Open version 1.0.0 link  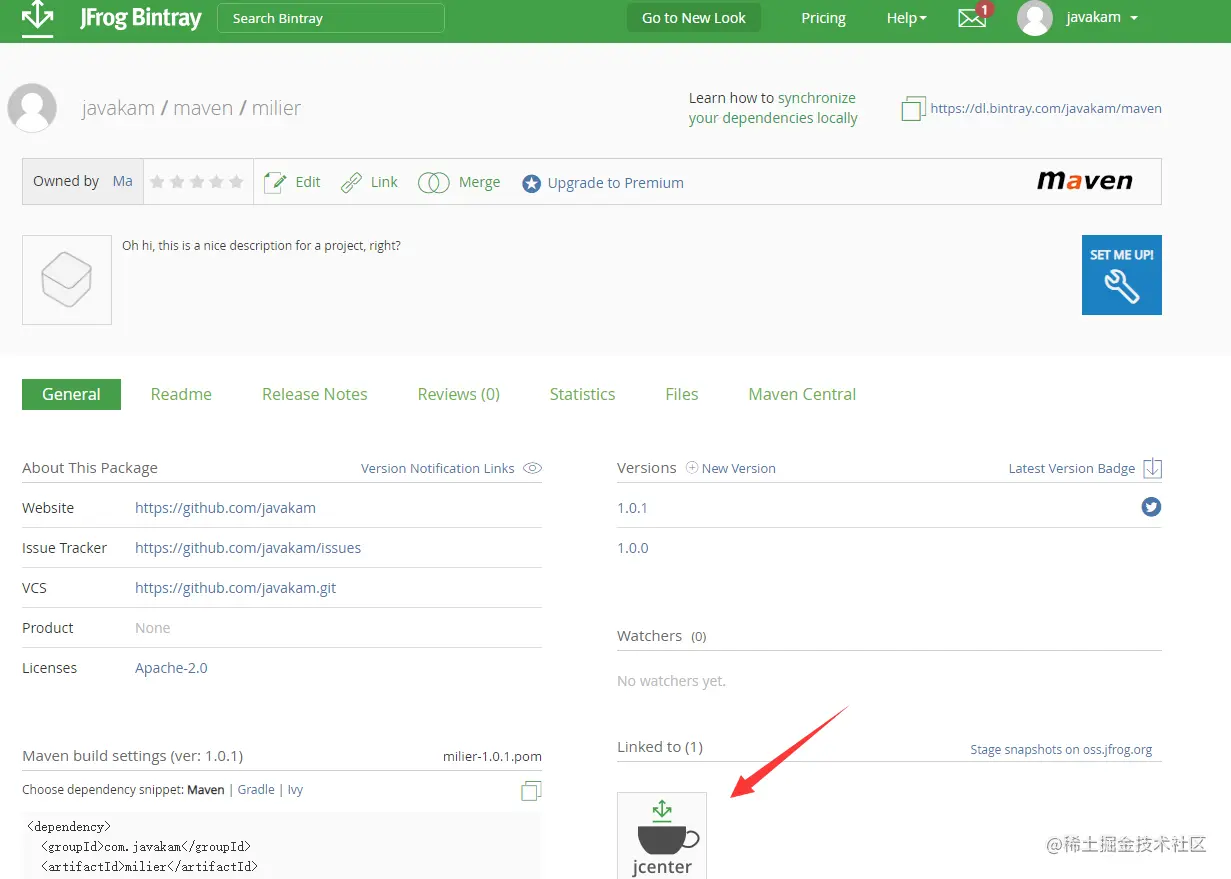[x=632, y=548]
